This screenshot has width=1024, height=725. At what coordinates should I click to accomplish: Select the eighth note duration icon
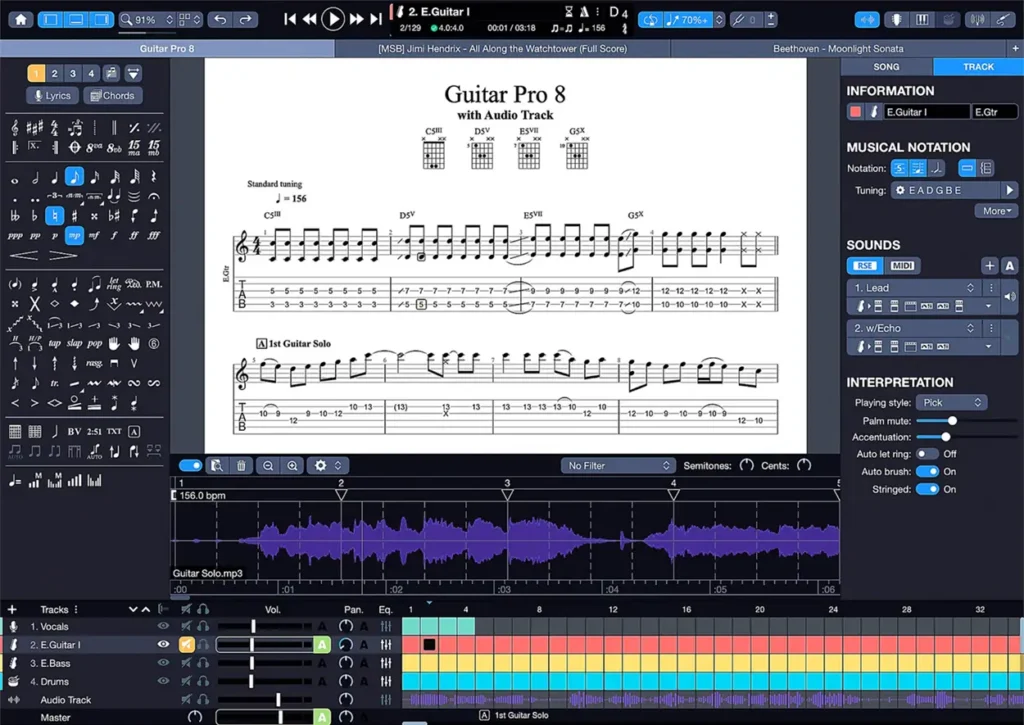pos(74,176)
